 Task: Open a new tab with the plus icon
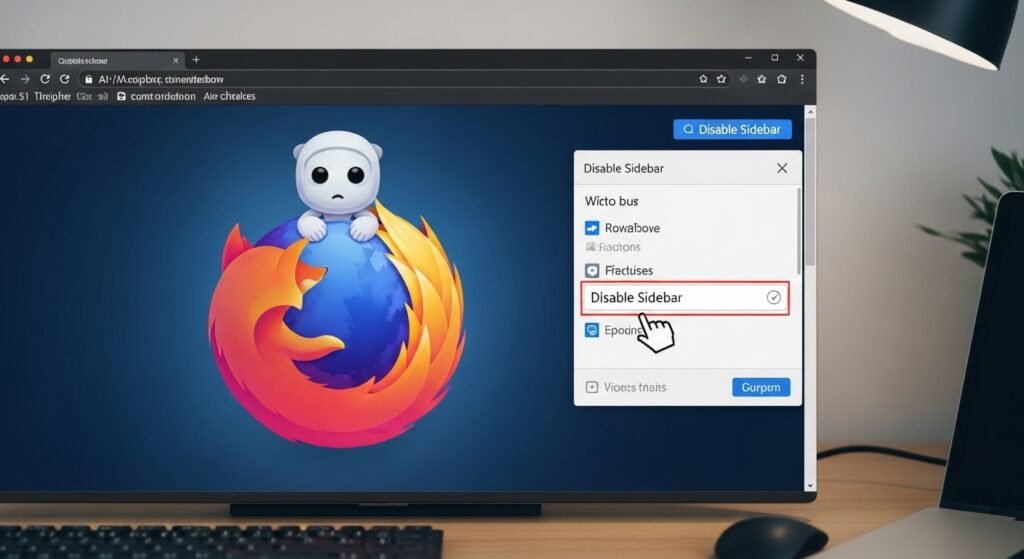coord(196,60)
